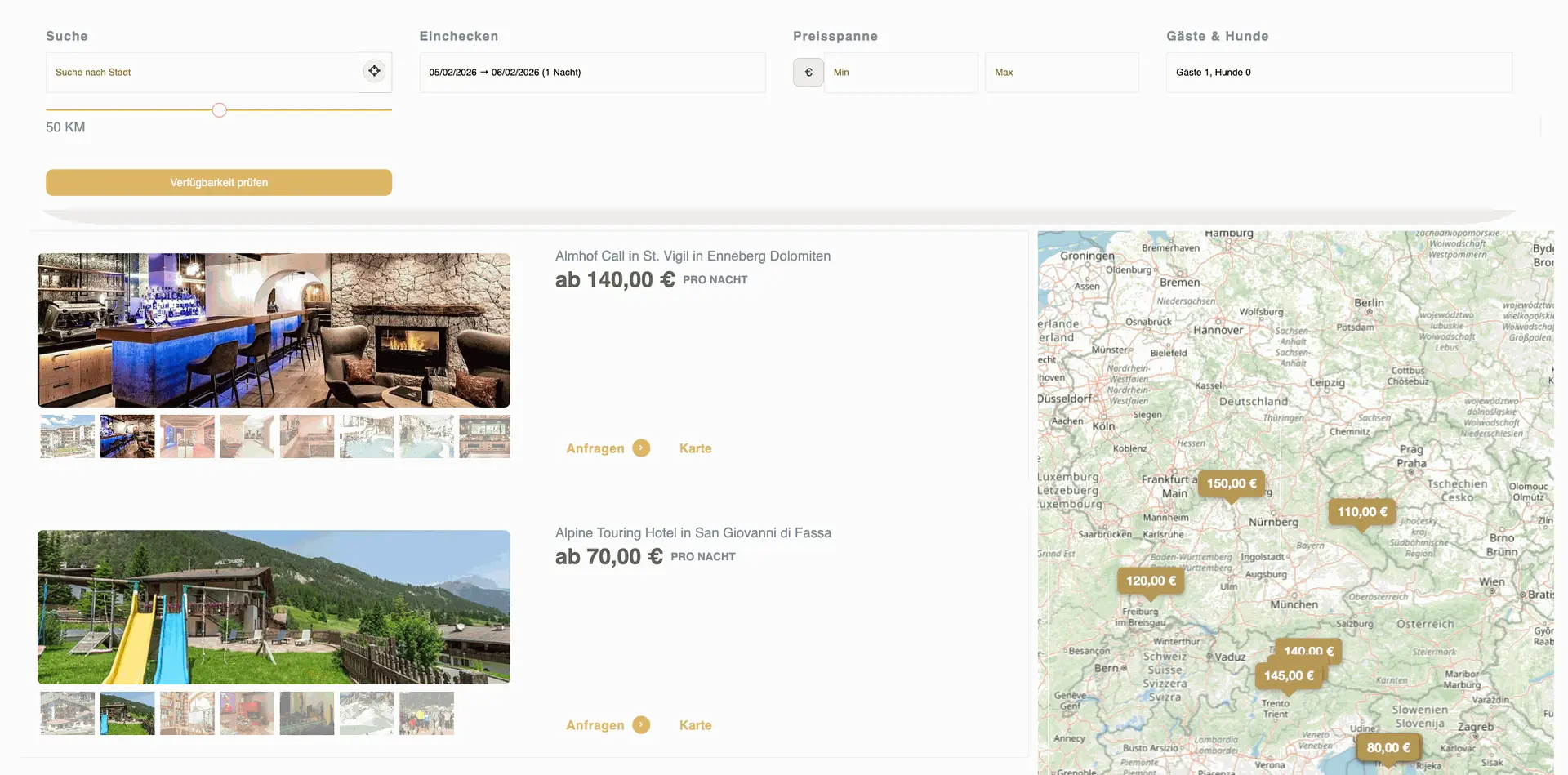
Task: Select the 80,00 € map price marker
Action: pos(1388,747)
